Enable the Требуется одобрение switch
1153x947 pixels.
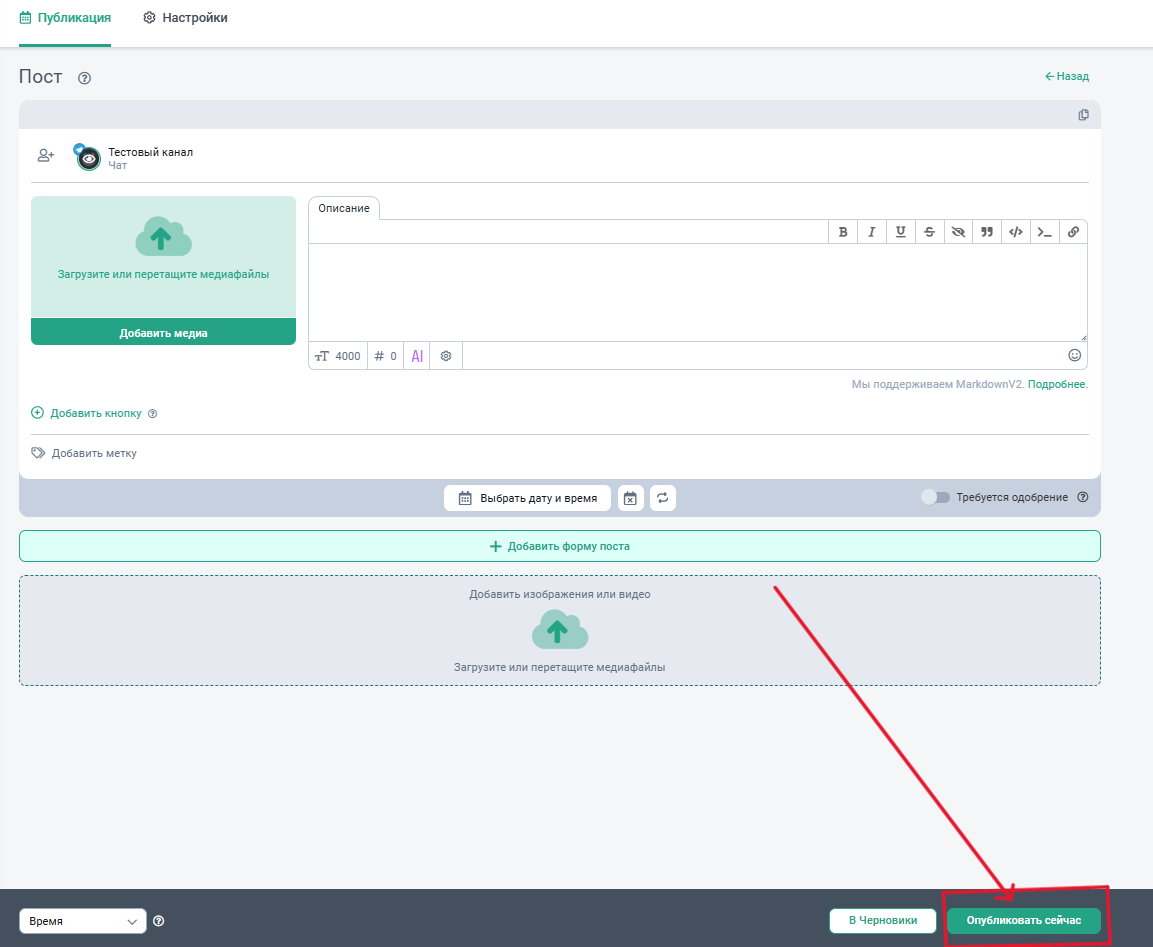[935, 497]
